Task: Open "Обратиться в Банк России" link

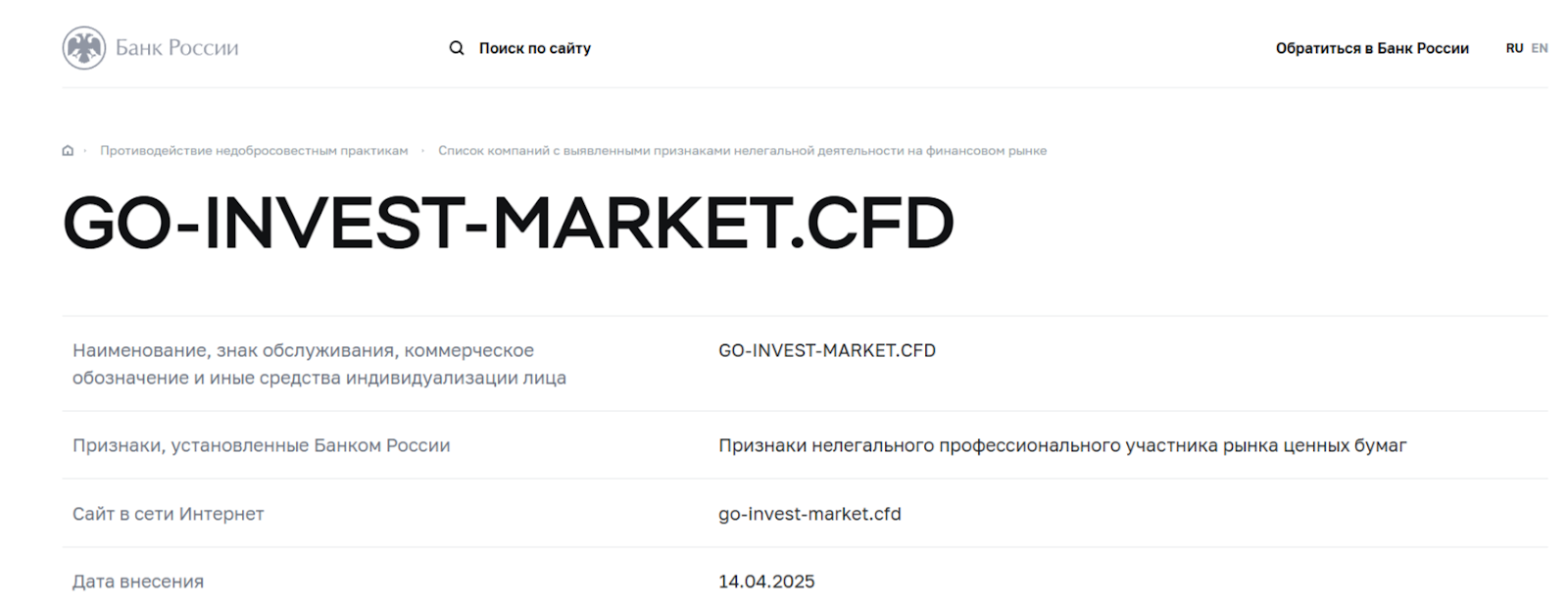Action: [1371, 48]
